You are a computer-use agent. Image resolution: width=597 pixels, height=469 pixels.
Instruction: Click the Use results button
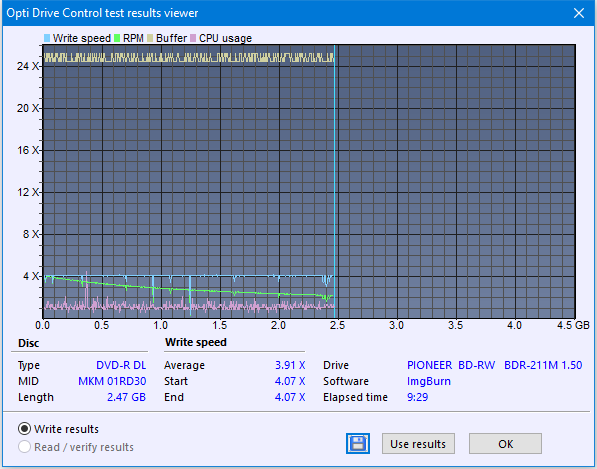click(418, 443)
